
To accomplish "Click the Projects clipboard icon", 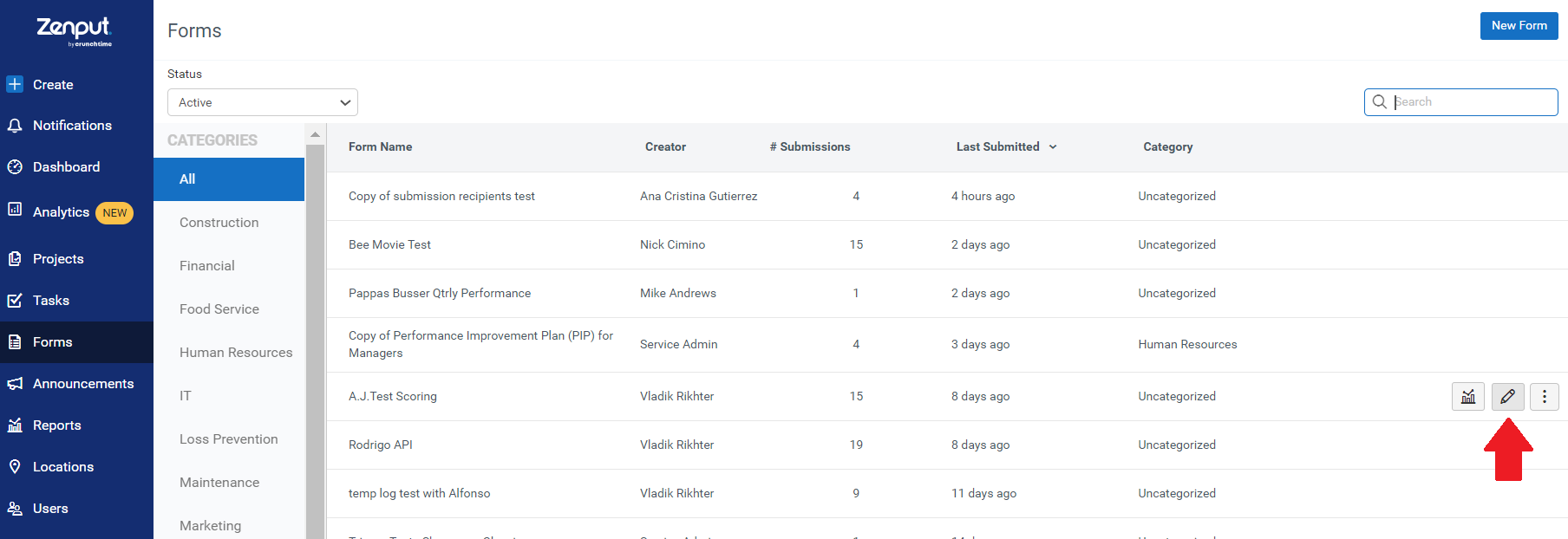I will pyautogui.click(x=15, y=259).
